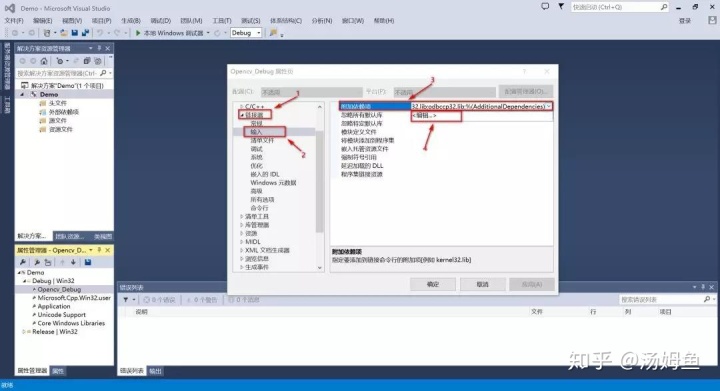This screenshot has height=391, width=720.
Task: Click the Cancel button in property dialog
Action: pos(482,284)
